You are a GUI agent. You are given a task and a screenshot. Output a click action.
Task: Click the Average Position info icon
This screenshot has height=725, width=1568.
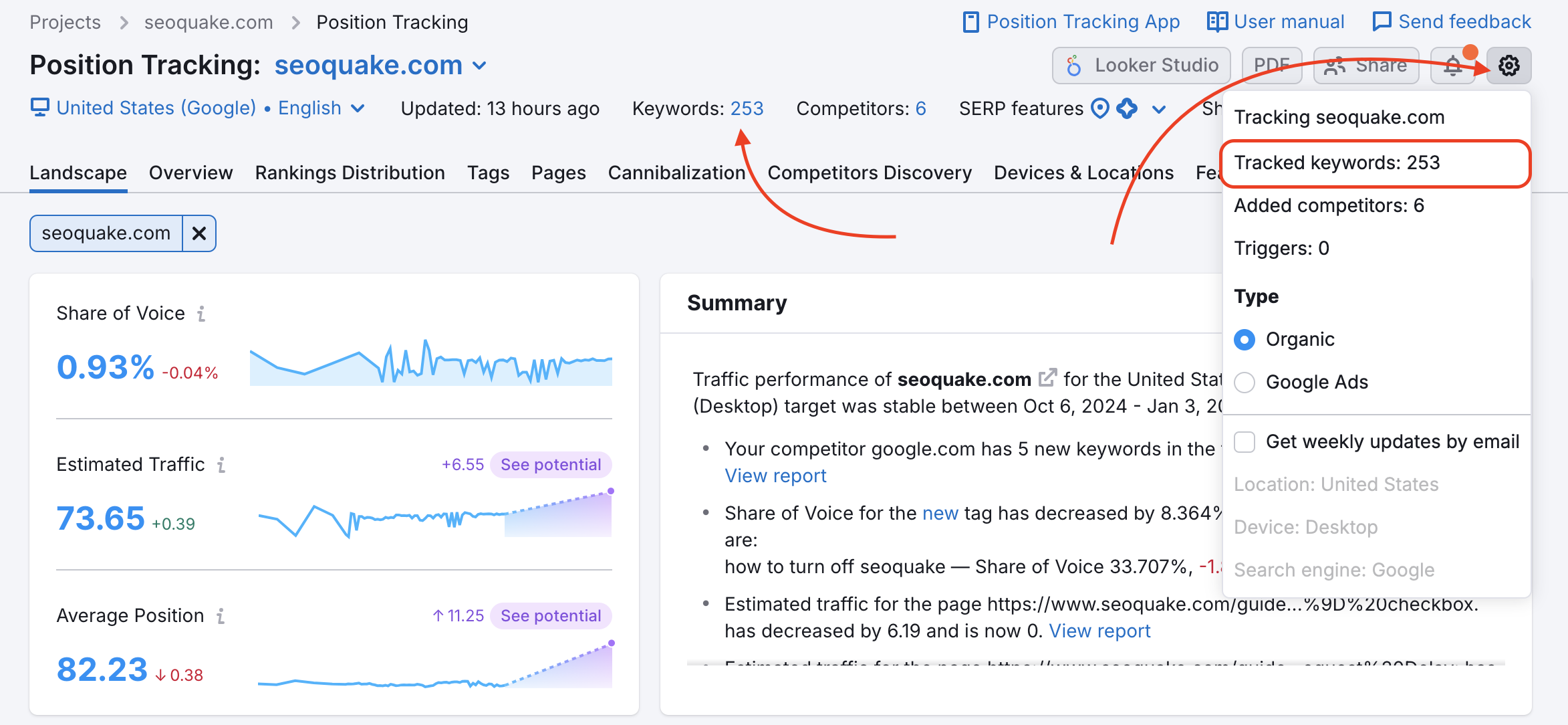pos(221,616)
